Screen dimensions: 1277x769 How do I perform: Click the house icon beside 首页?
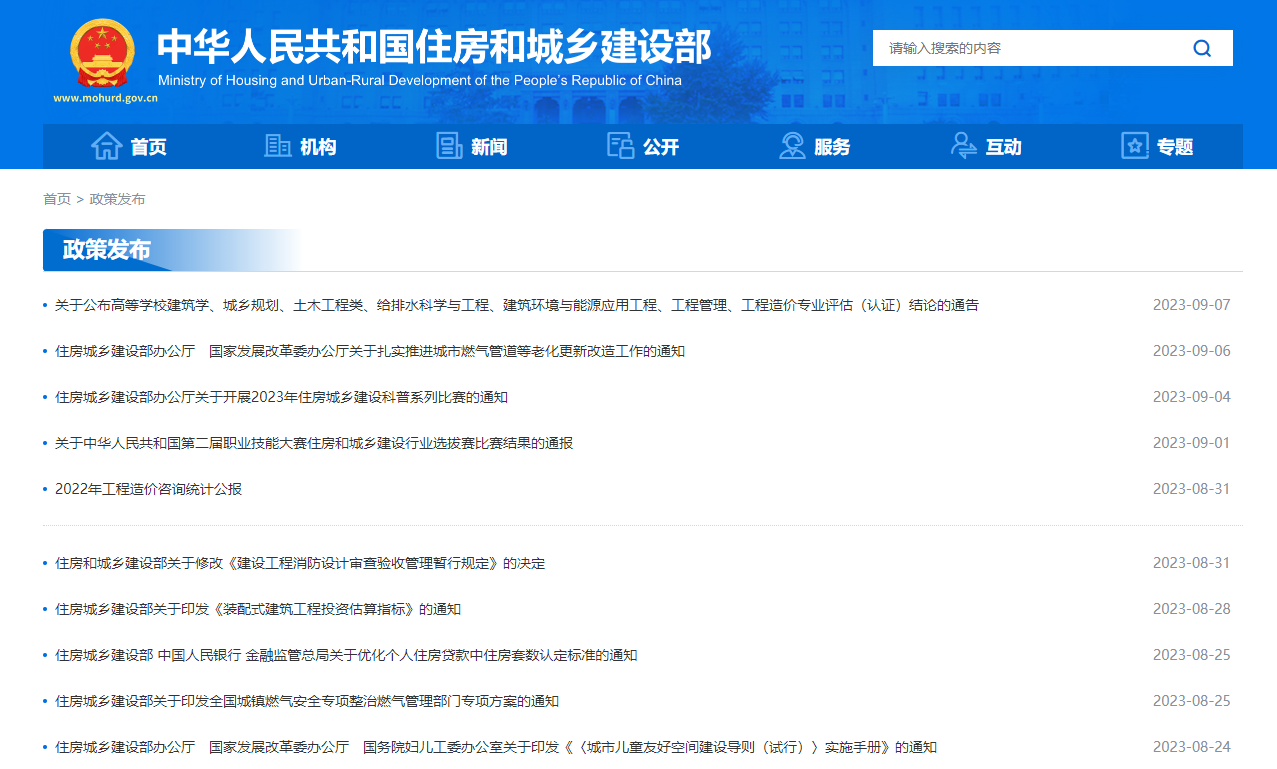click(106, 146)
